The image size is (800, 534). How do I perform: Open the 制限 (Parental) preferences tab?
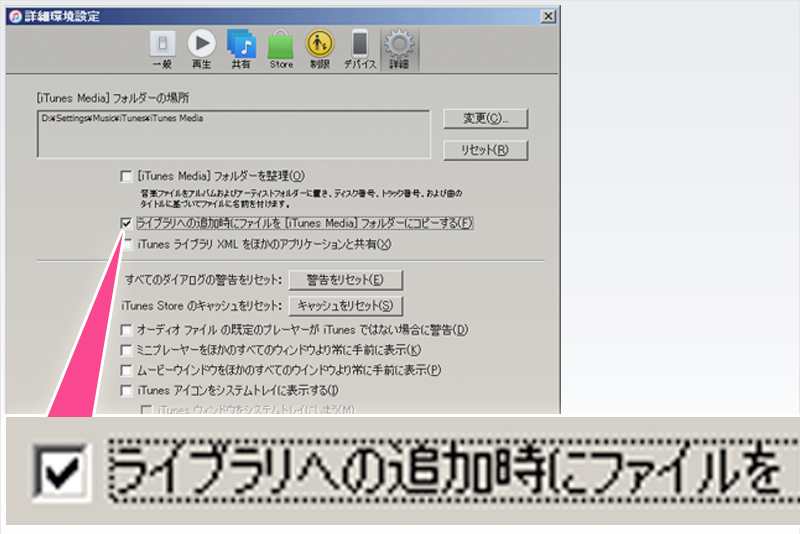click(x=320, y=49)
